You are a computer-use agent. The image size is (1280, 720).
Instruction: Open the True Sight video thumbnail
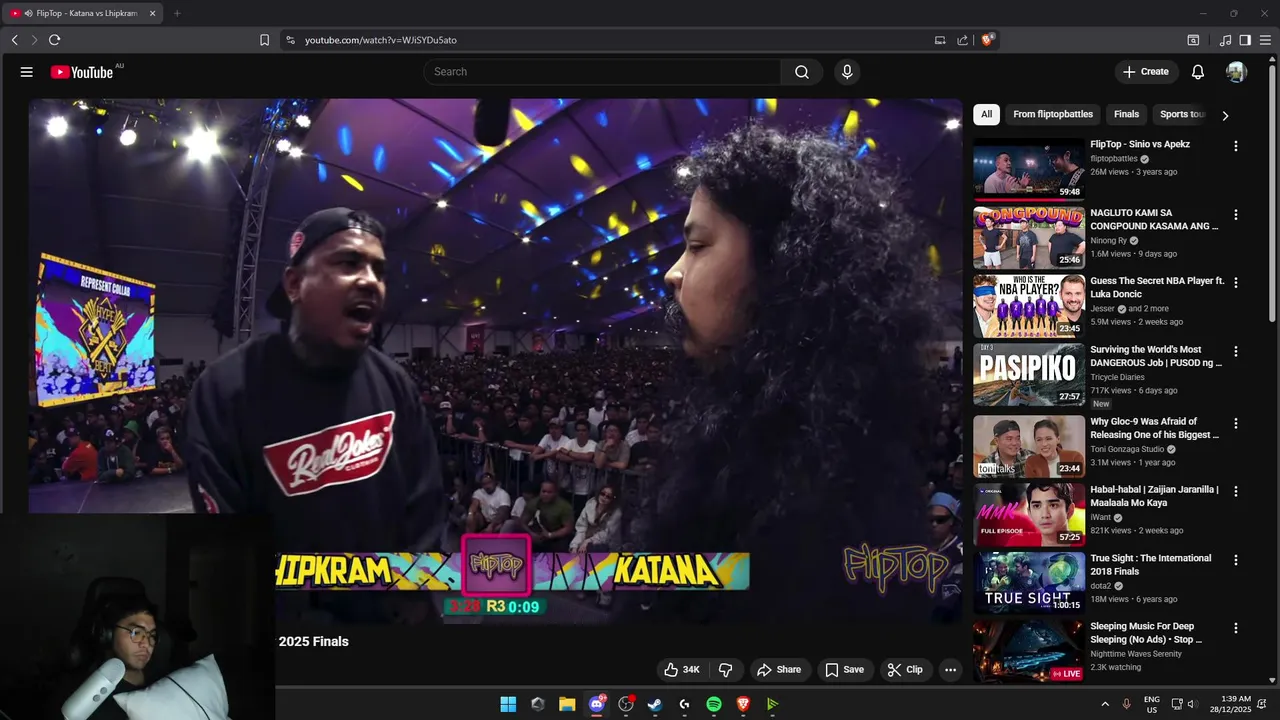tap(1029, 582)
